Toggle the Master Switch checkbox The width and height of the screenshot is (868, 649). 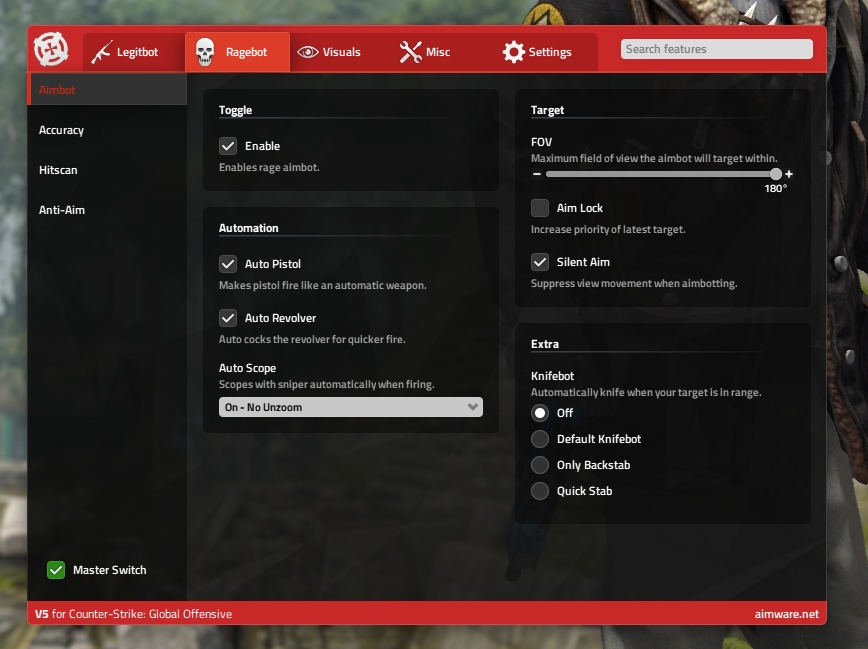[56, 570]
